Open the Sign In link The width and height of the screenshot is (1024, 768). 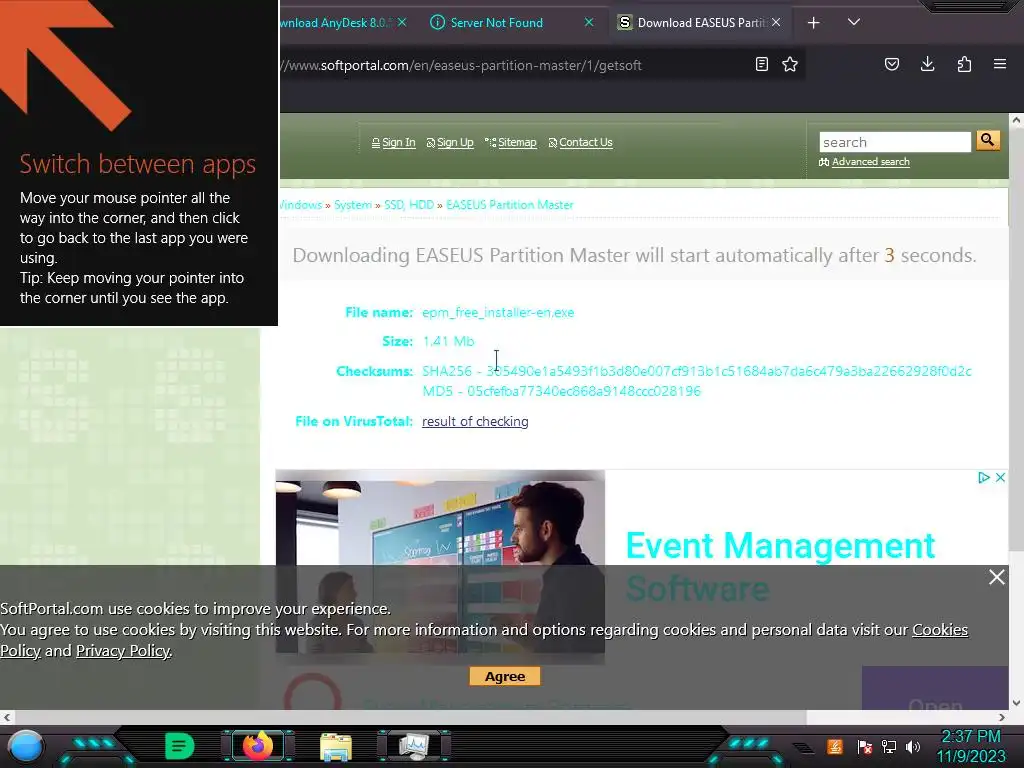click(398, 142)
